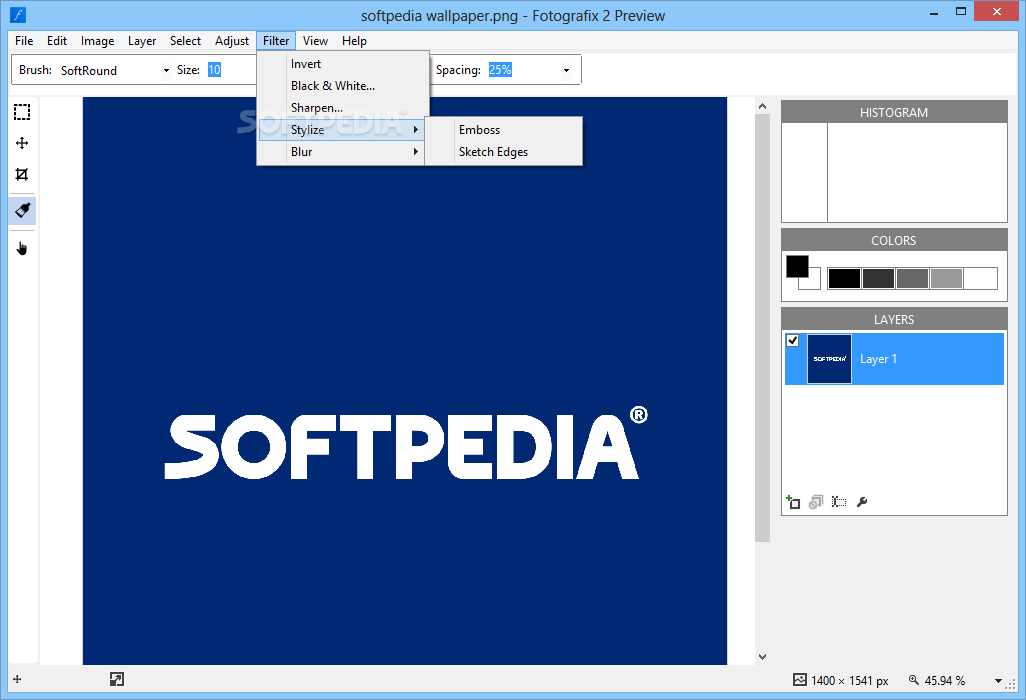Select the Brush tool
This screenshot has height=700, width=1026.
click(x=22, y=211)
